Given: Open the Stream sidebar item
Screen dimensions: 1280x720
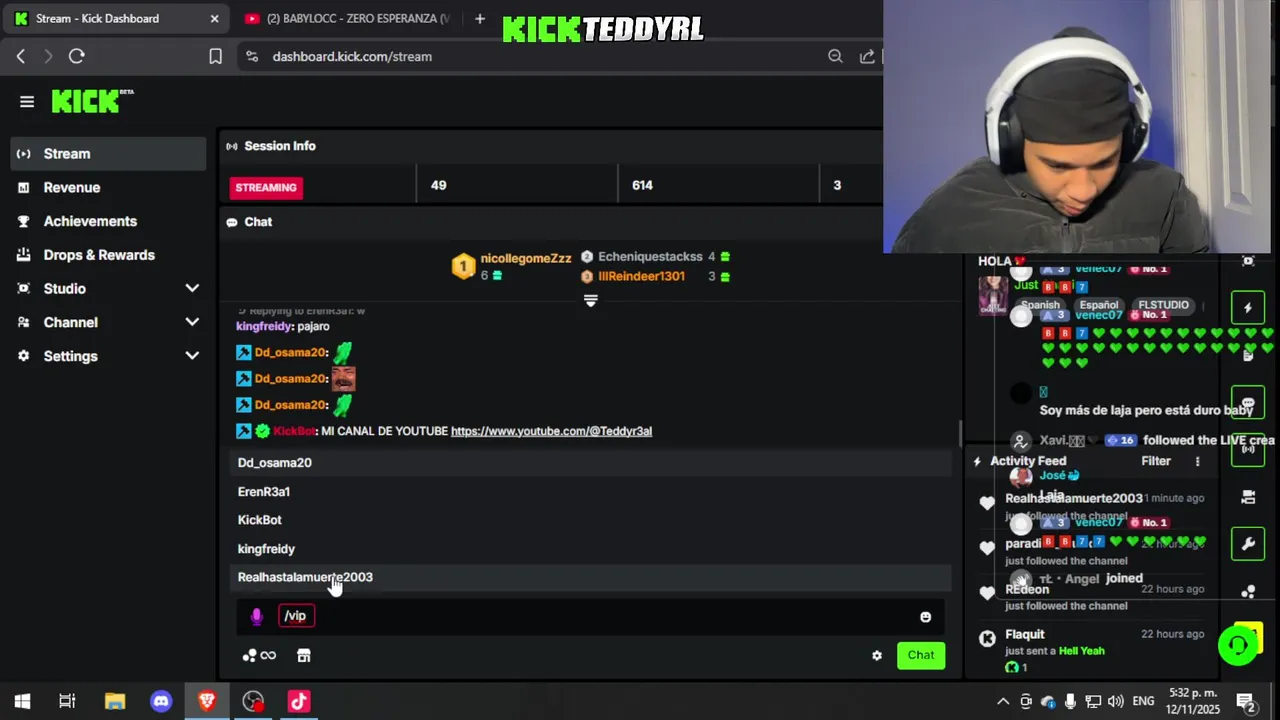Looking at the screenshot, I should click(x=108, y=154).
